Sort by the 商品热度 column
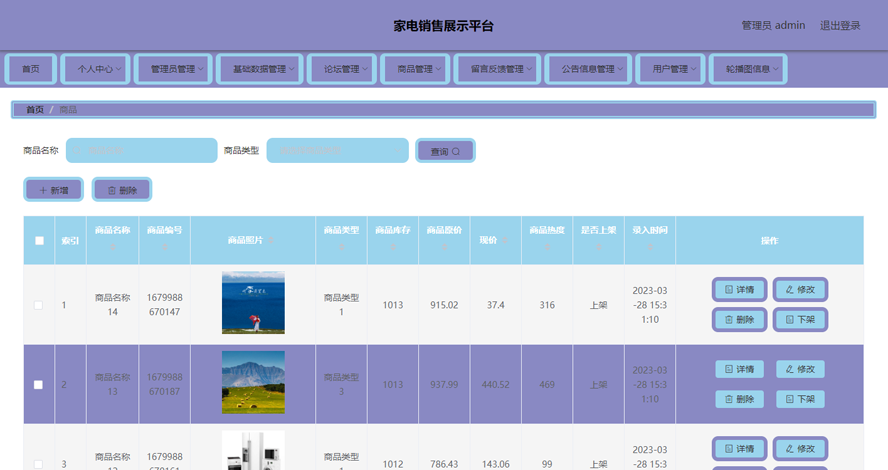888x470 pixels. click(547, 247)
